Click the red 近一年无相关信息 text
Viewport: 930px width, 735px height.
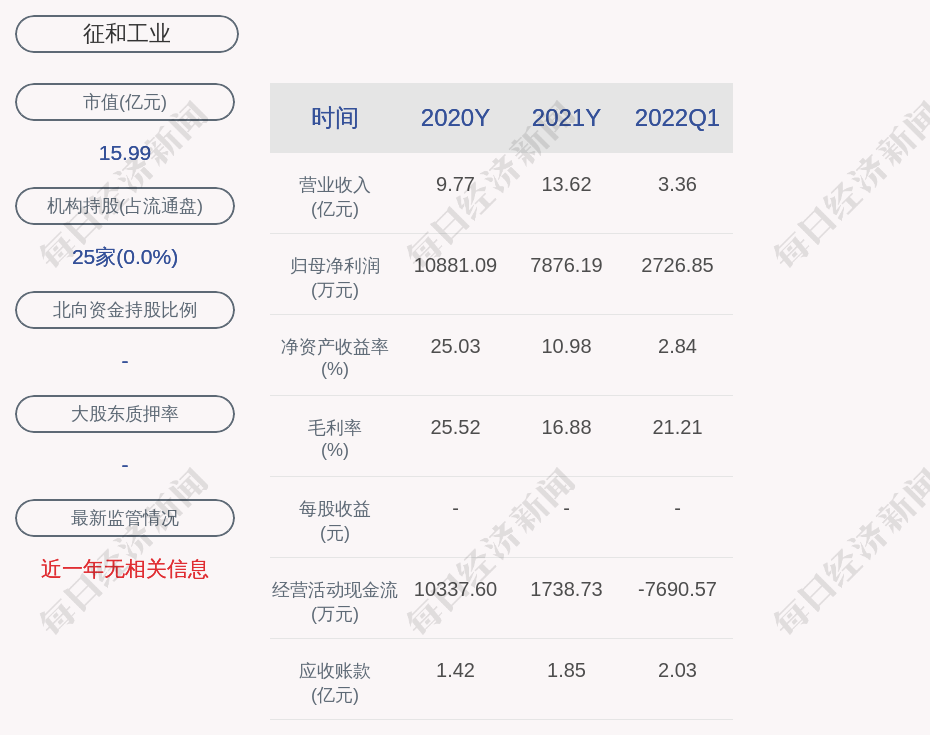125,569
